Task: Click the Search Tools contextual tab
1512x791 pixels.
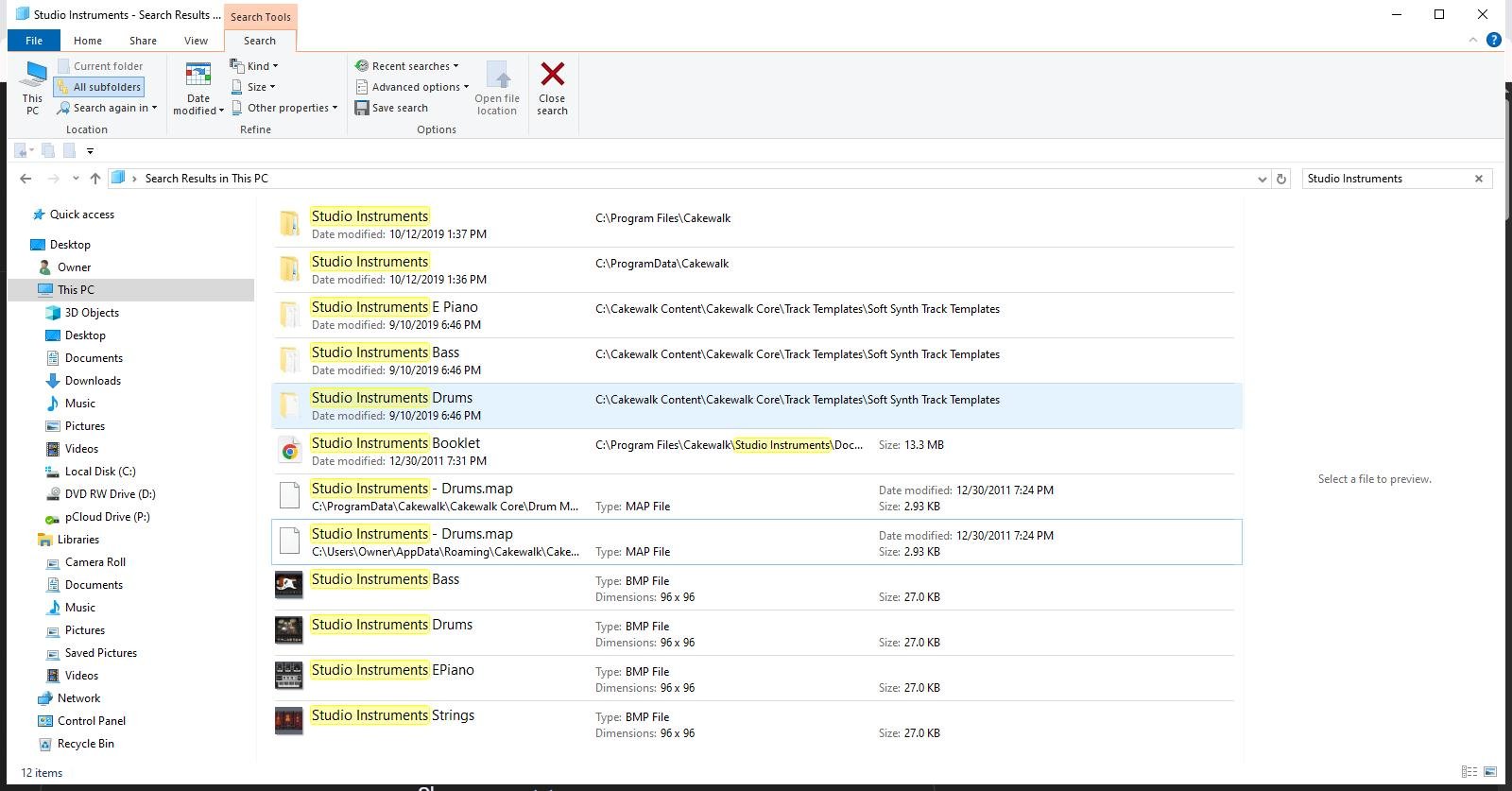Action: [261, 16]
